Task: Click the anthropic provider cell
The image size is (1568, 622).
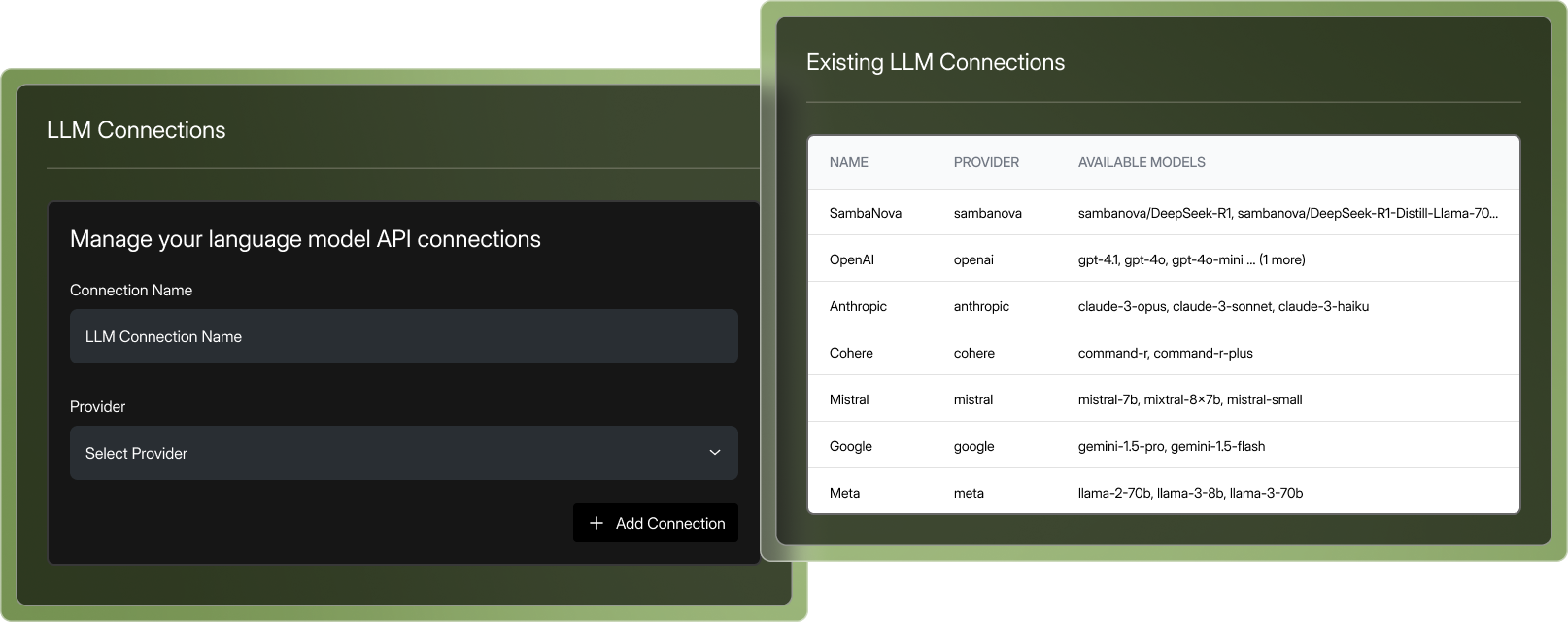Action: 981,306
